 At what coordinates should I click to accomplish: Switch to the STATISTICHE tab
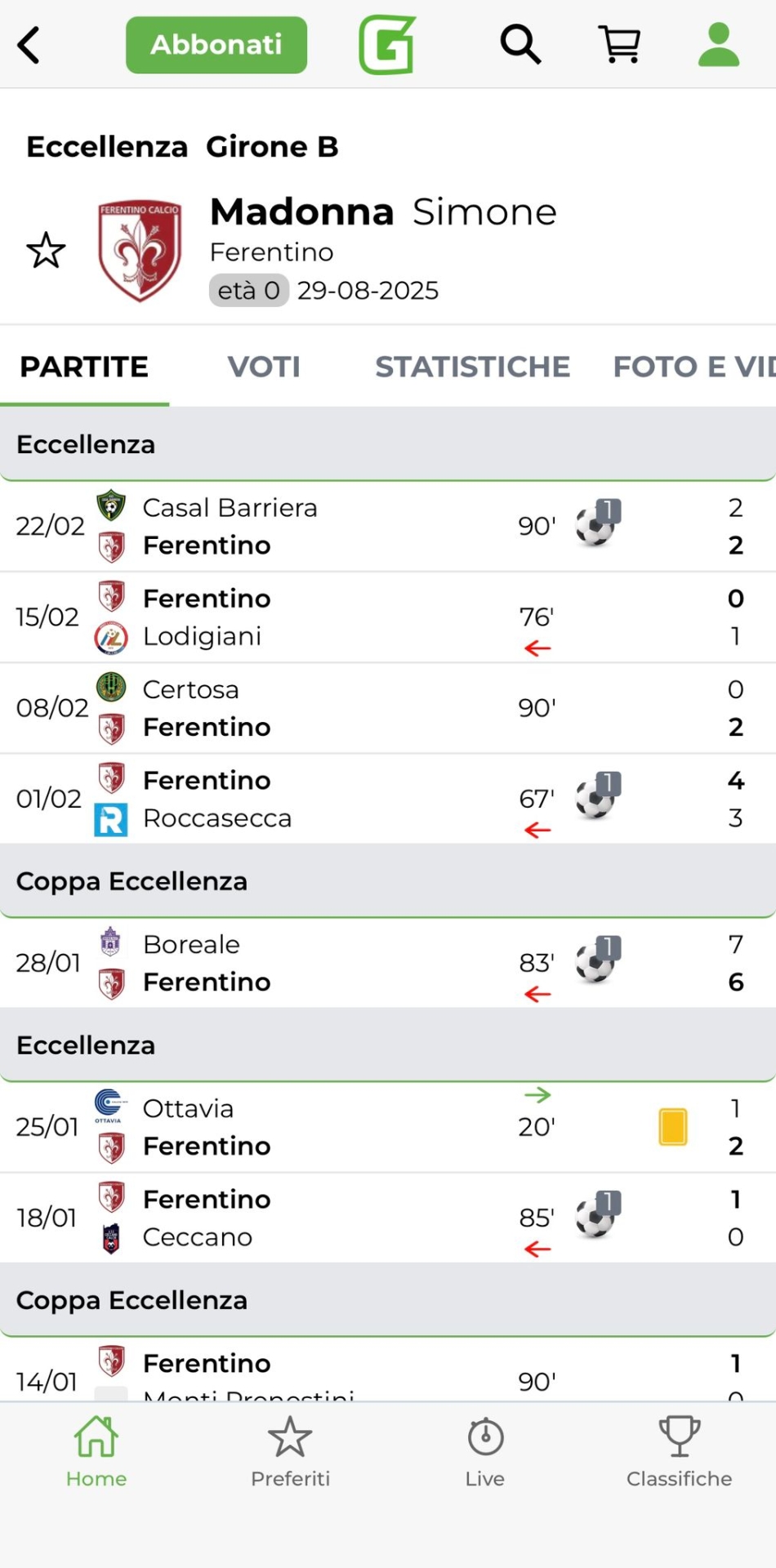[472, 367]
